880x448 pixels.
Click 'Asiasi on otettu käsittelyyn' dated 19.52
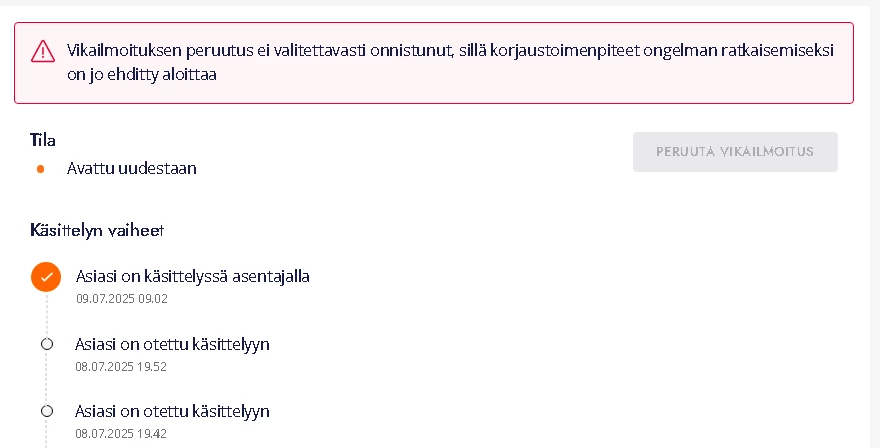172,344
